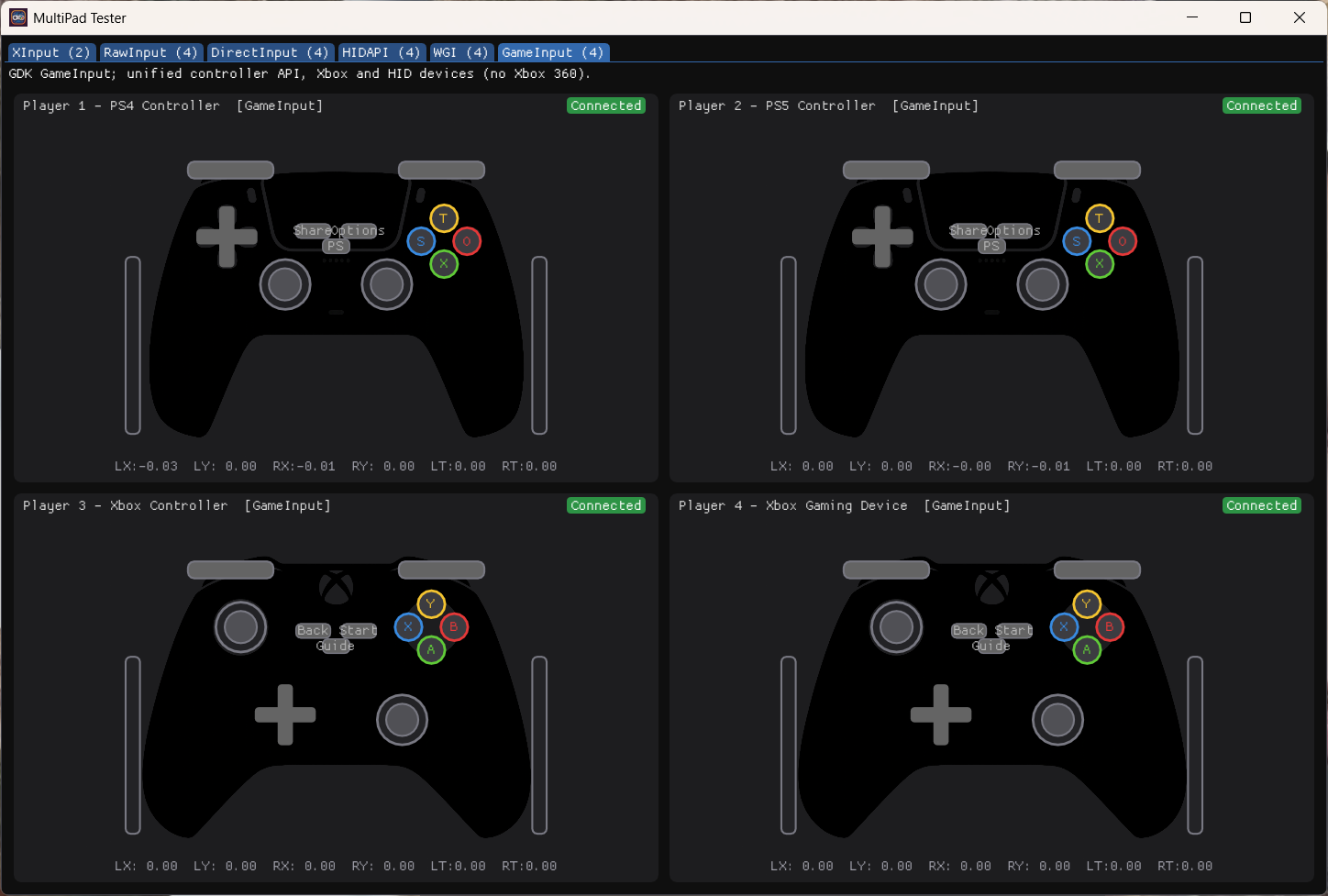Click Player 3 D-pad cross
The width and height of the screenshot is (1328, 896).
pos(285,714)
